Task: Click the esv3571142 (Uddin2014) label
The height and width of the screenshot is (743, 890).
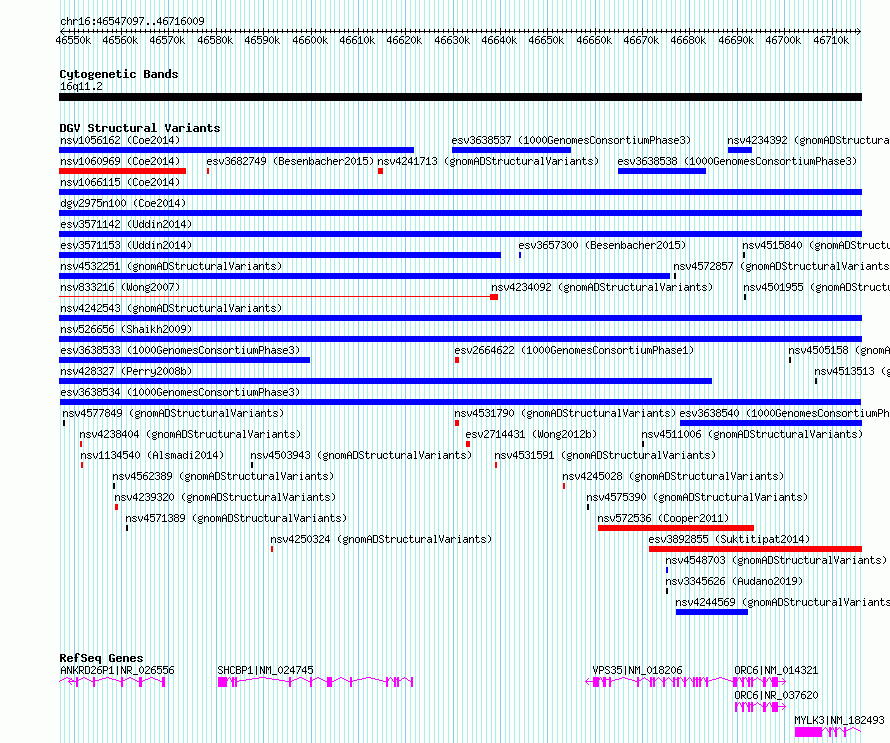Action: (126, 224)
